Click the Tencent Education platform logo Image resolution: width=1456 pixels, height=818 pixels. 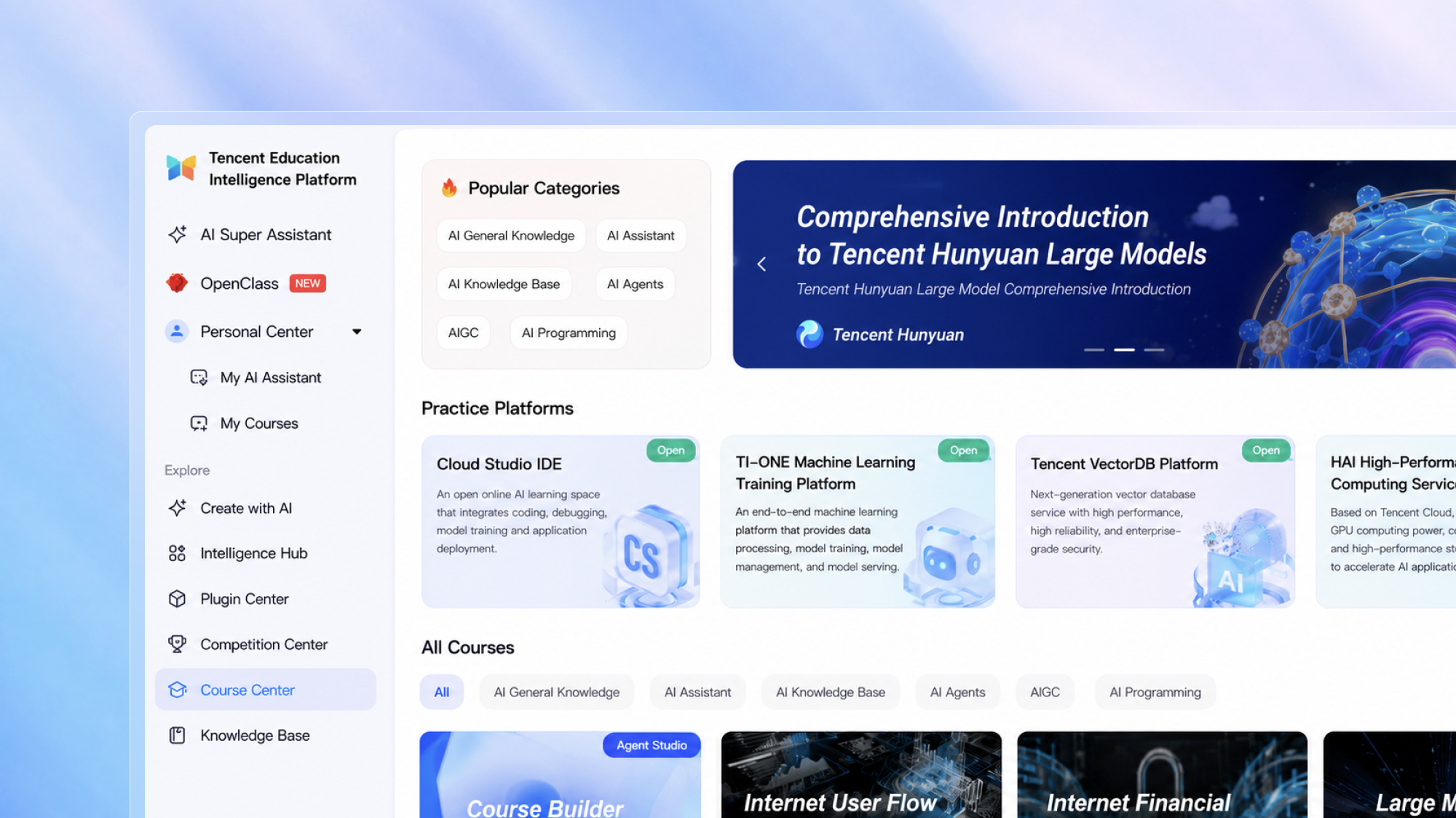point(181,168)
